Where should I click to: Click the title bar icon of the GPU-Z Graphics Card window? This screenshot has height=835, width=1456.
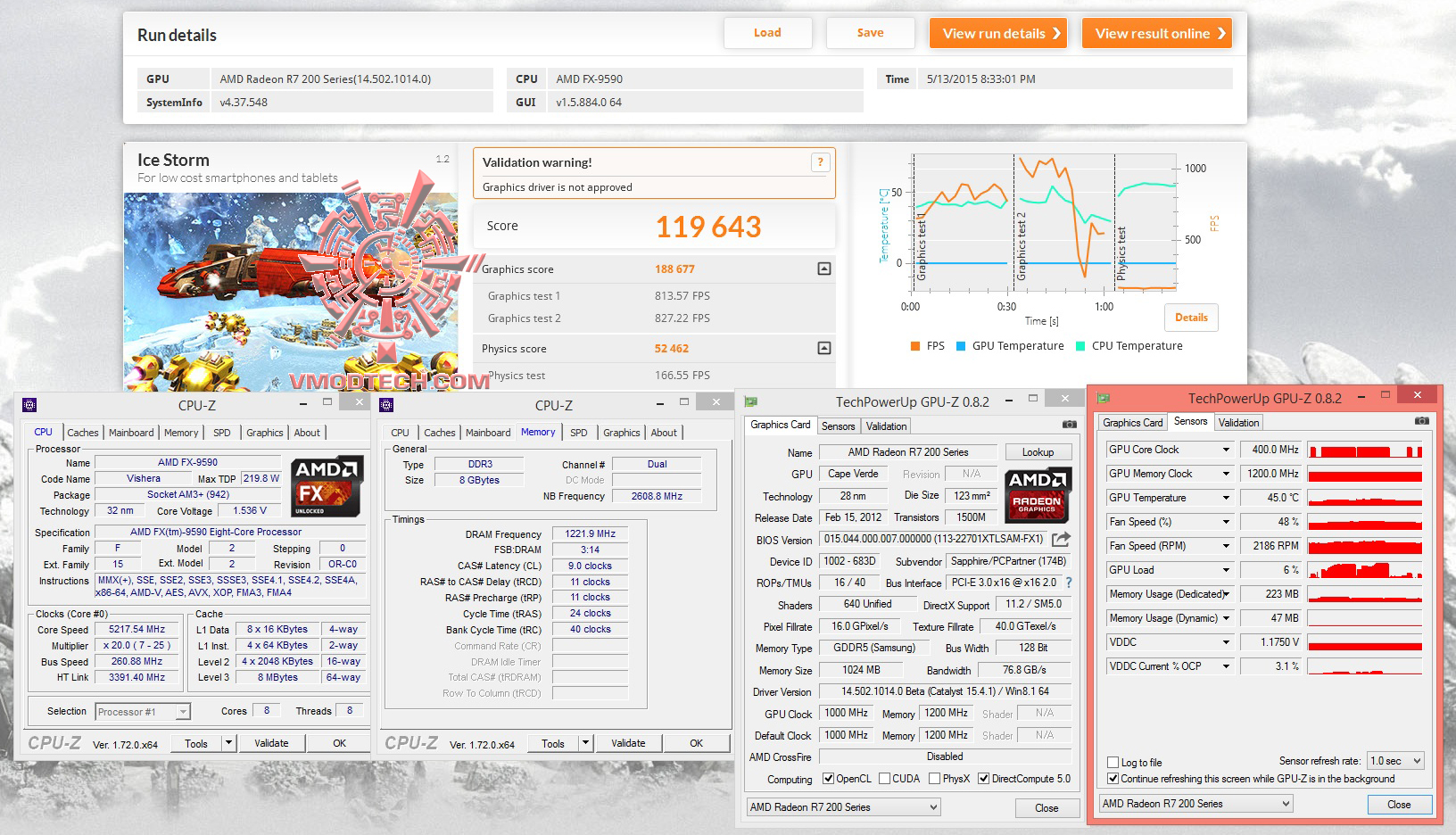[751, 401]
